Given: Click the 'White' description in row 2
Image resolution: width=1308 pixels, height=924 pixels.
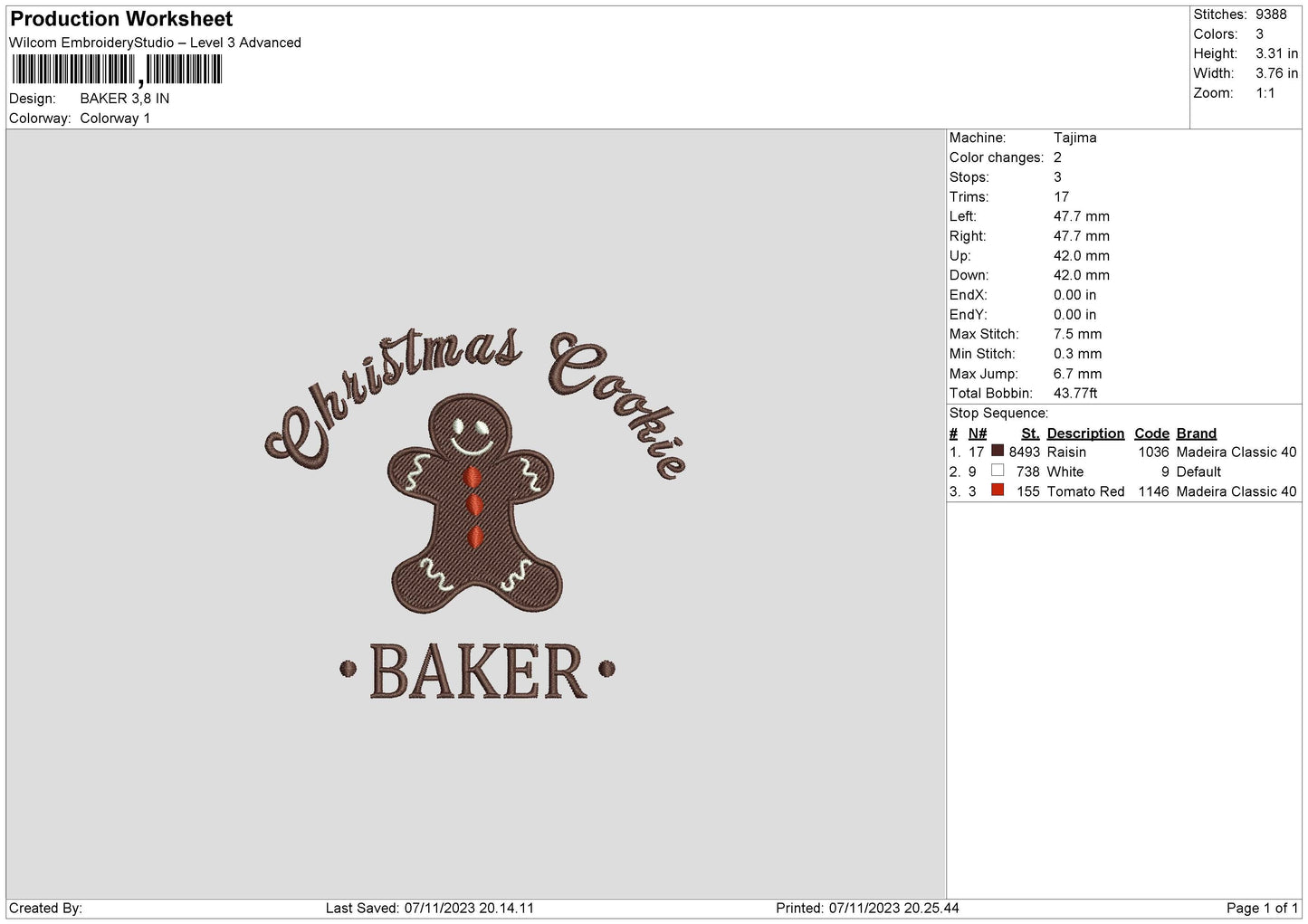Looking at the screenshot, I should pos(1065,472).
